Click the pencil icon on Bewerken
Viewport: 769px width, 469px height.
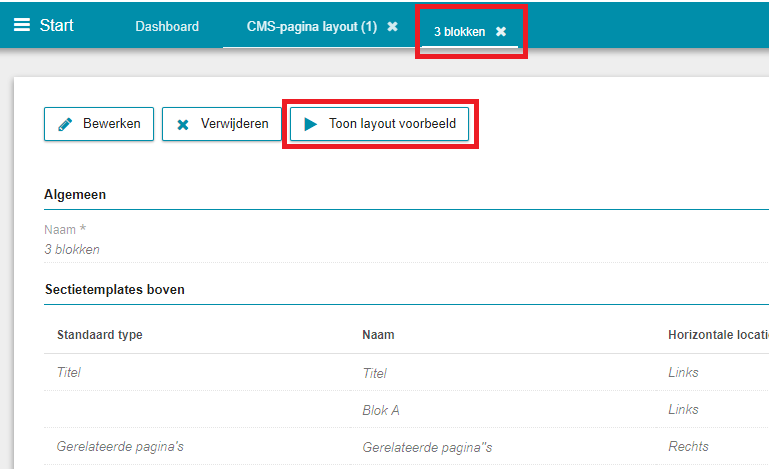66,125
